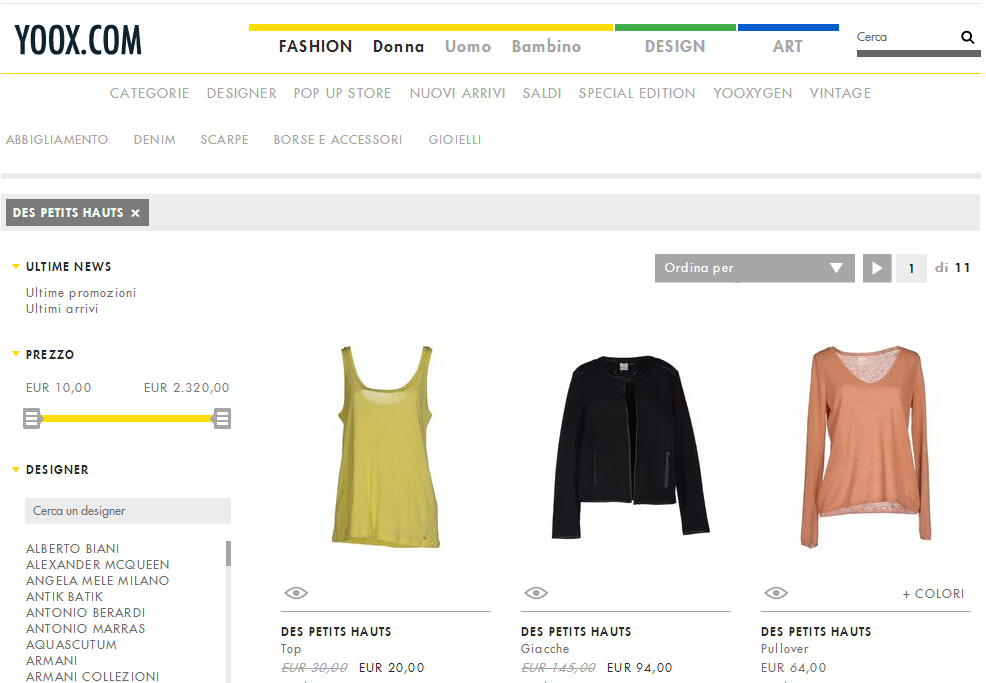This screenshot has height=683, width=986.
Task: Focus the Cerca un designer field
Action: (128, 511)
